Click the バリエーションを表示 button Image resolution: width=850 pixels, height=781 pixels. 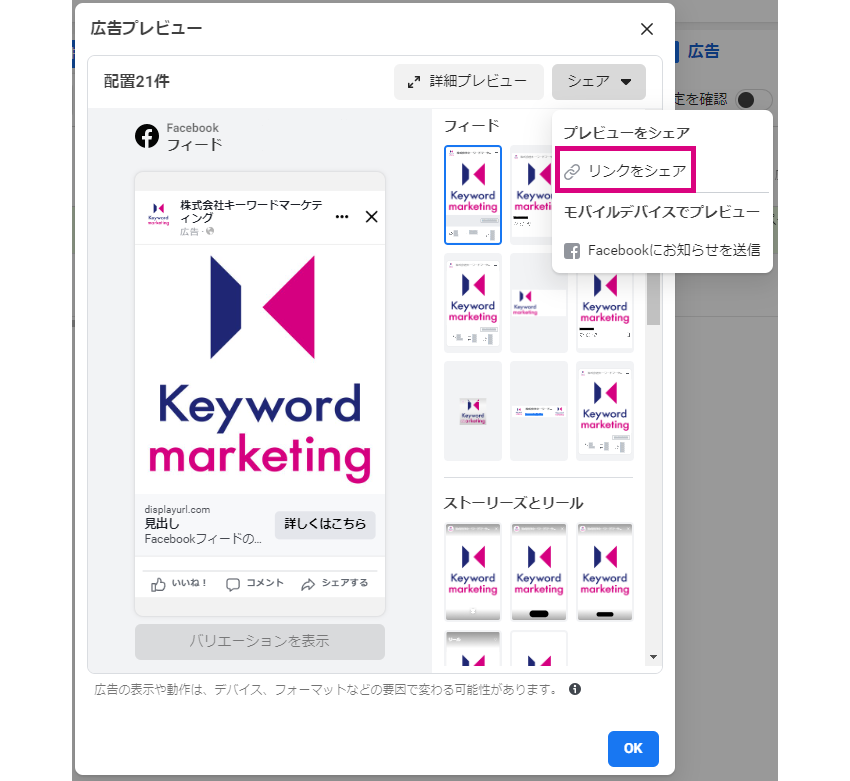(x=260, y=642)
